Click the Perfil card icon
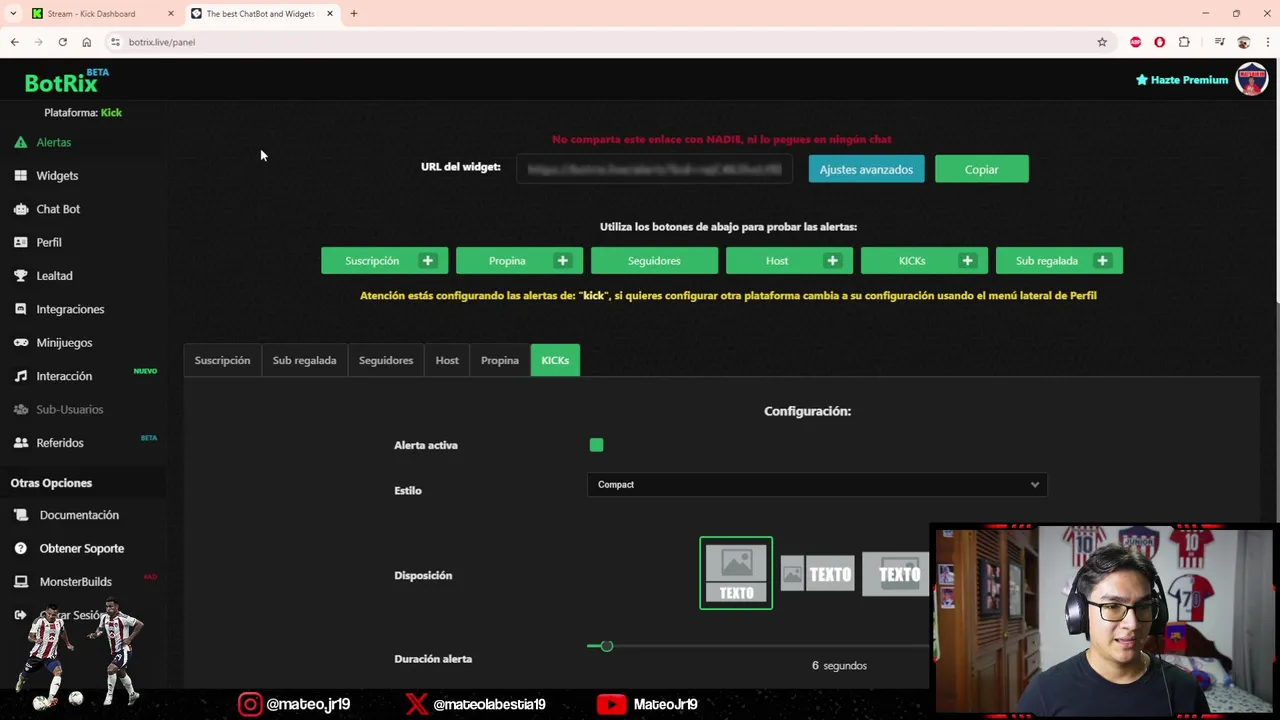Viewport: 1280px width, 720px height. click(x=20, y=242)
